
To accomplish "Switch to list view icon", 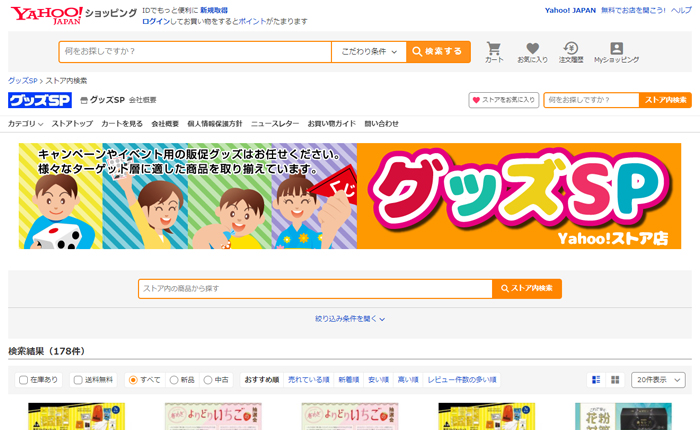I will 597,380.
